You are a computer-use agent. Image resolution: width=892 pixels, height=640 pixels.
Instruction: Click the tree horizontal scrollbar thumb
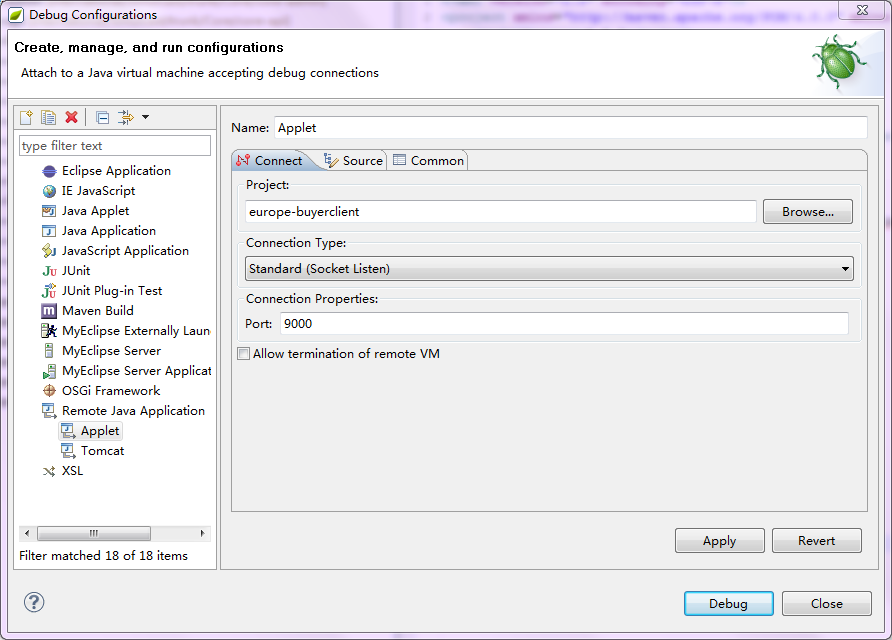point(94,533)
